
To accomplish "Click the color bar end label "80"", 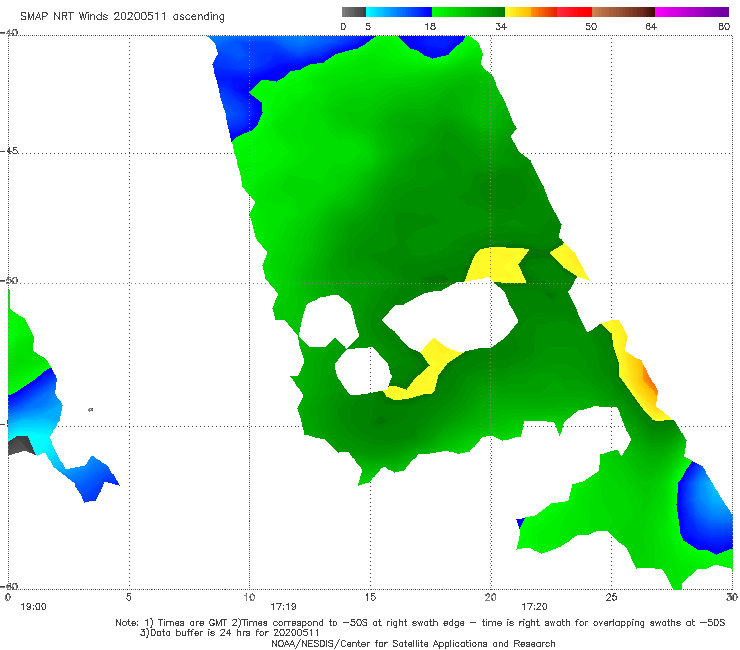I will pyautogui.click(x=724, y=27).
